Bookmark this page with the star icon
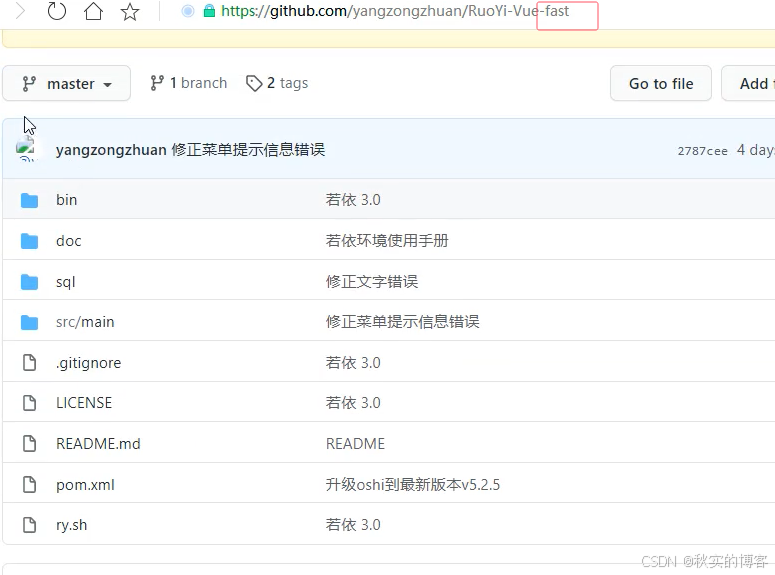Image resolution: width=775 pixels, height=575 pixels. (130, 11)
